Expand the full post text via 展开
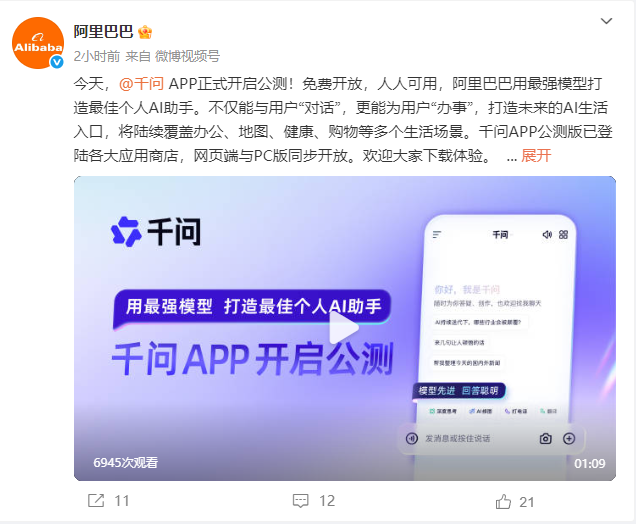Image resolution: width=636 pixels, height=524 pixels. 536,156
